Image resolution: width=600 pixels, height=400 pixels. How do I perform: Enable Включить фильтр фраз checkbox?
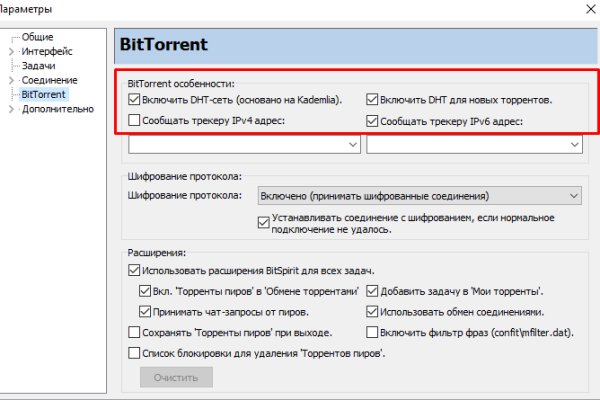coord(374,332)
